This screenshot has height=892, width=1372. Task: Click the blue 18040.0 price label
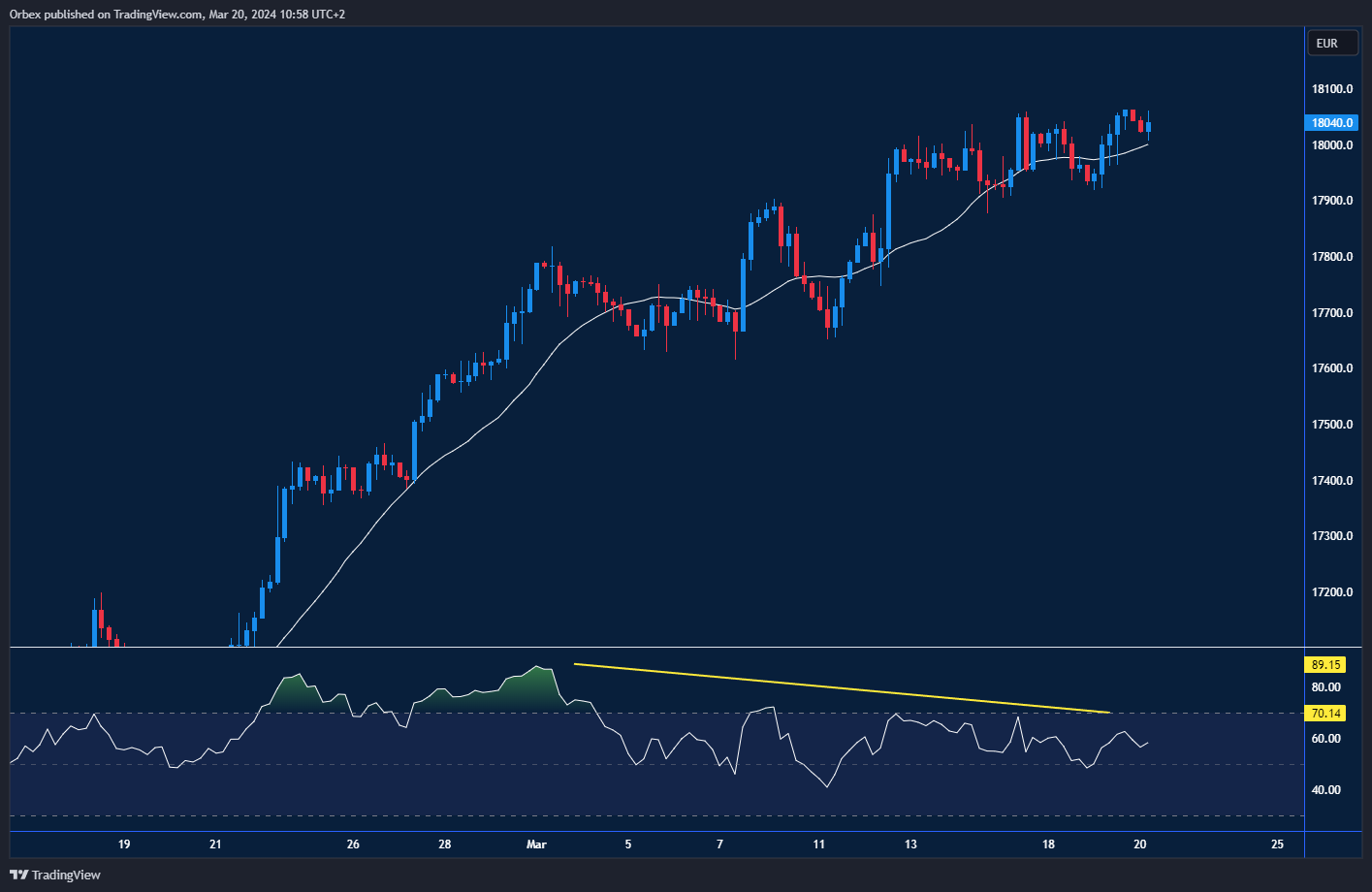coord(1330,122)
